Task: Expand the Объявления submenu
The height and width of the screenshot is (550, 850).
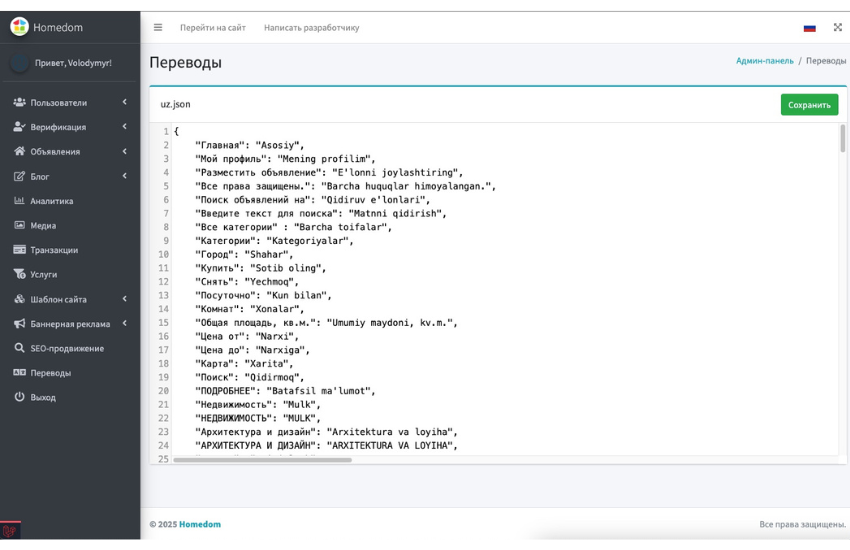Action: tap(124, 151)
